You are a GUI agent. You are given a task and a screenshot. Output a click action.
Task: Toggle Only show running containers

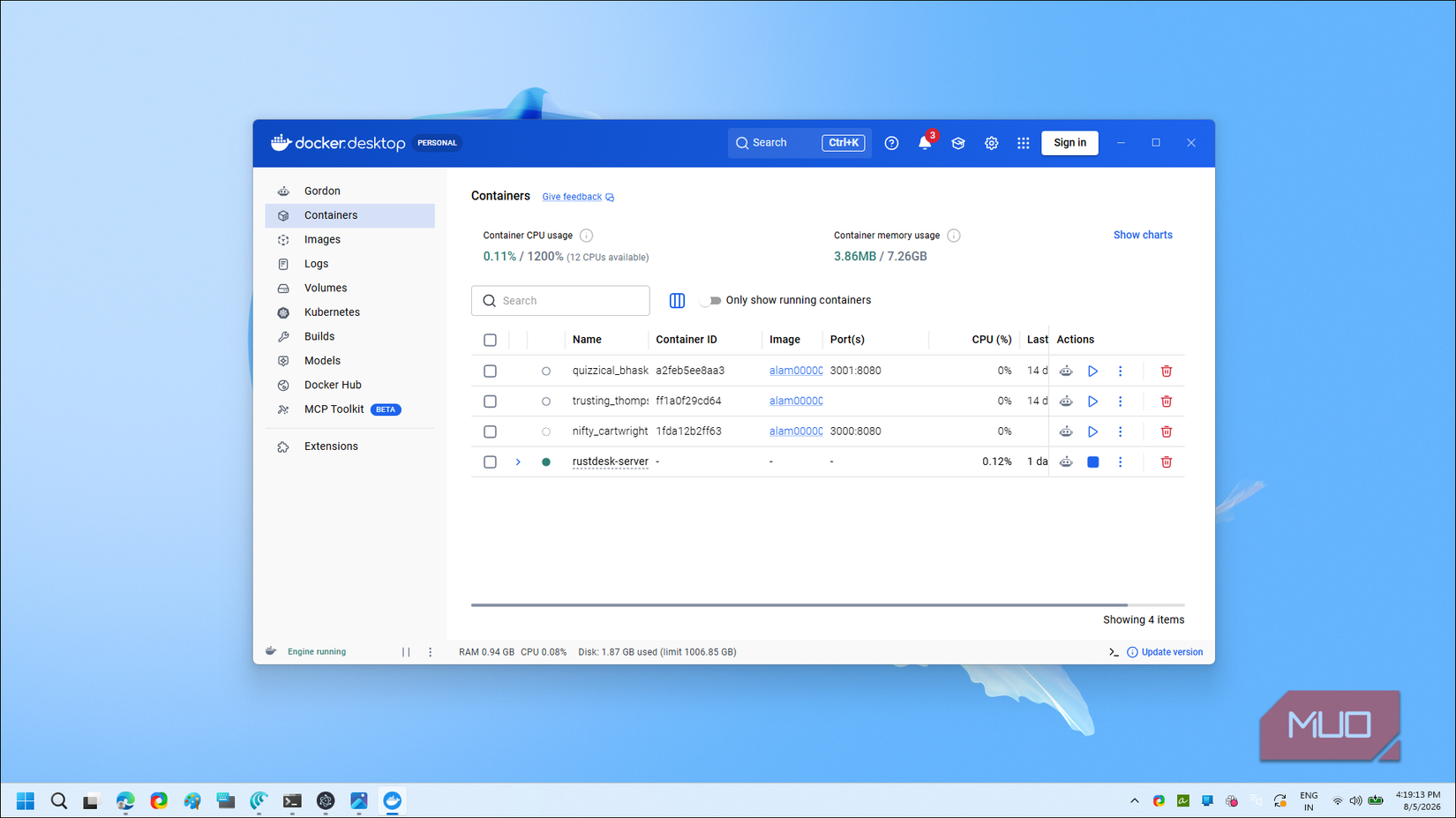coord(711,301)
